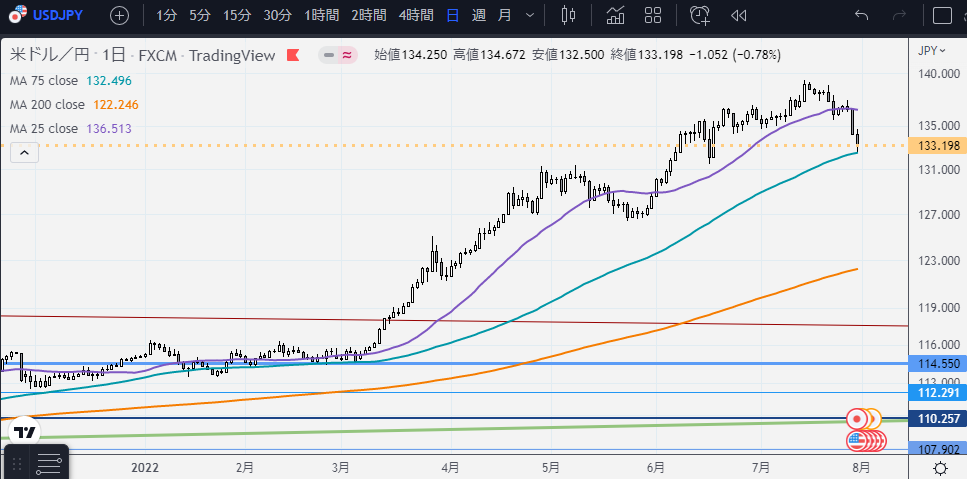
Task: Open the indicators menu icon
Action: [615, 15]
